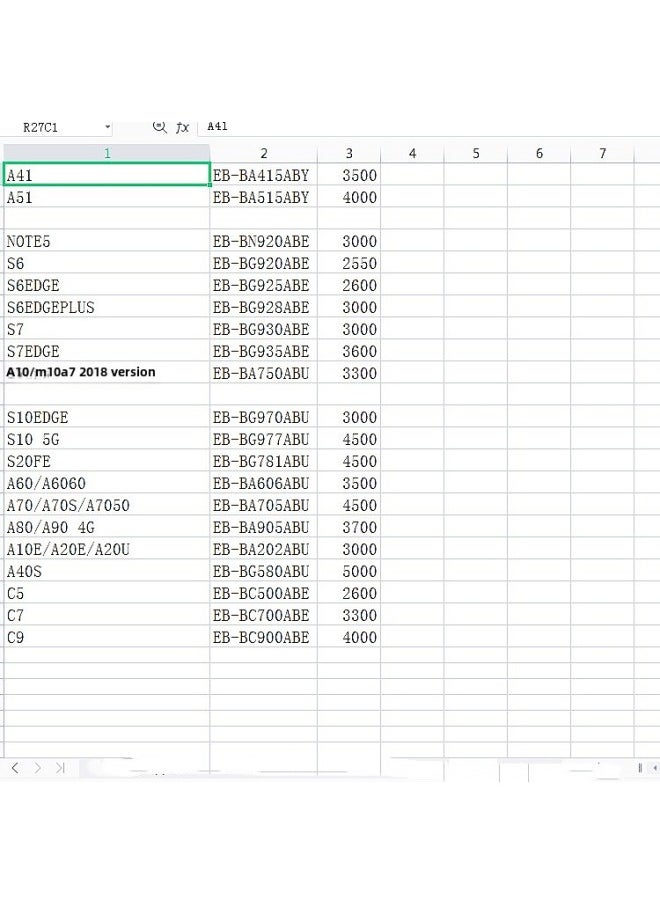The image size is (660, 904).
Task: Select column header 6
Action: point(539,153)
